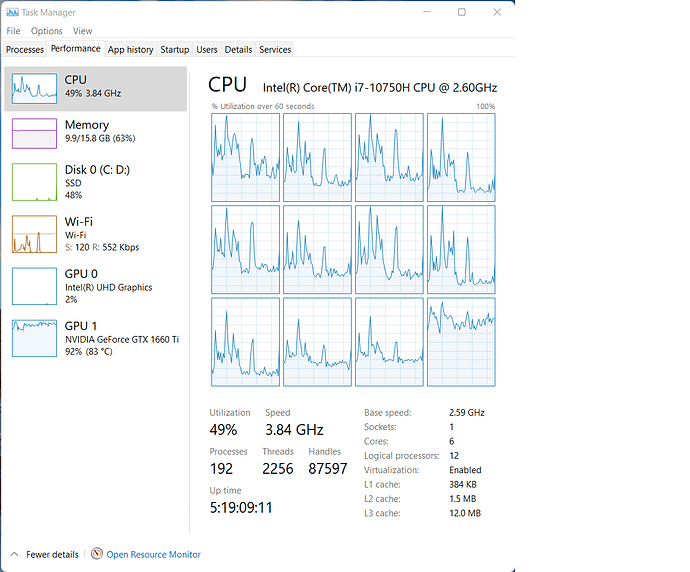Click 'Intel(R) UHD Graphics' text
This screenshot has width=690, height=572.
109,287
